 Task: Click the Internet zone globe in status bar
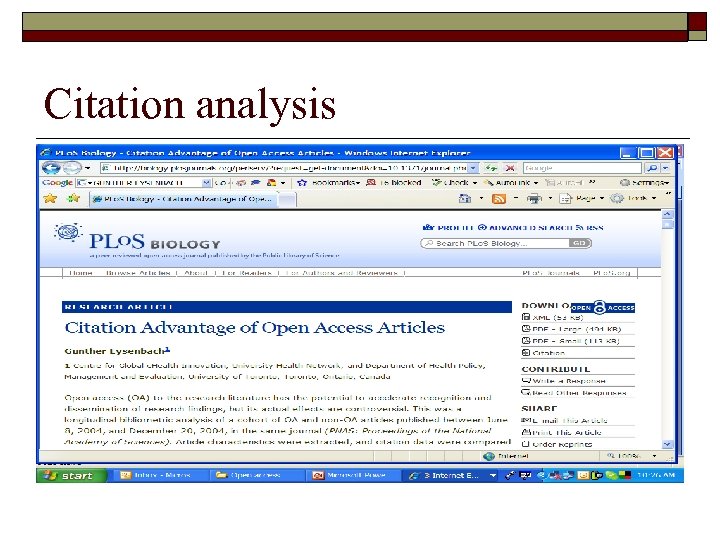coord(489,456)
